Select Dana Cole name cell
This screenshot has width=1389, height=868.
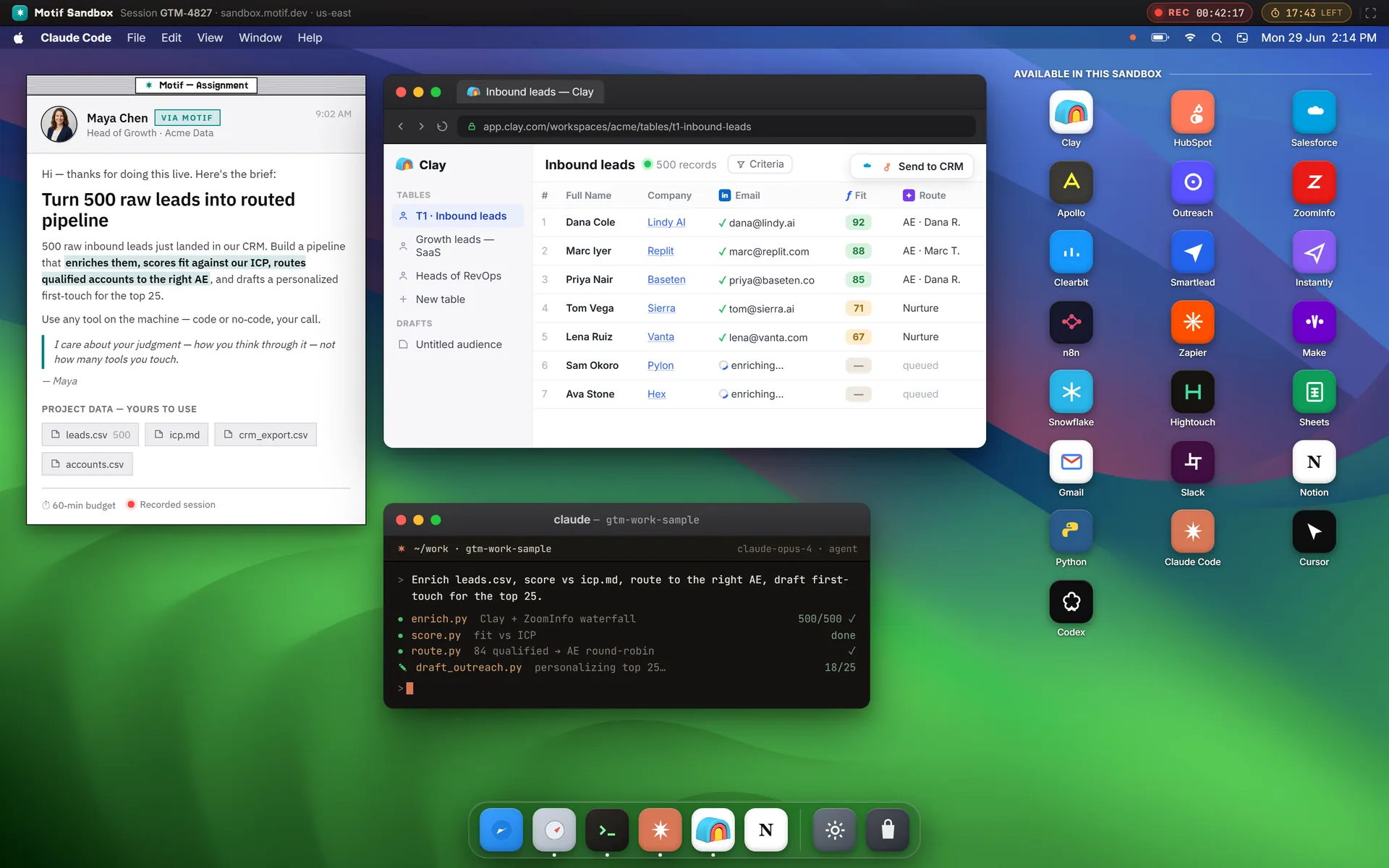[590, 222]
